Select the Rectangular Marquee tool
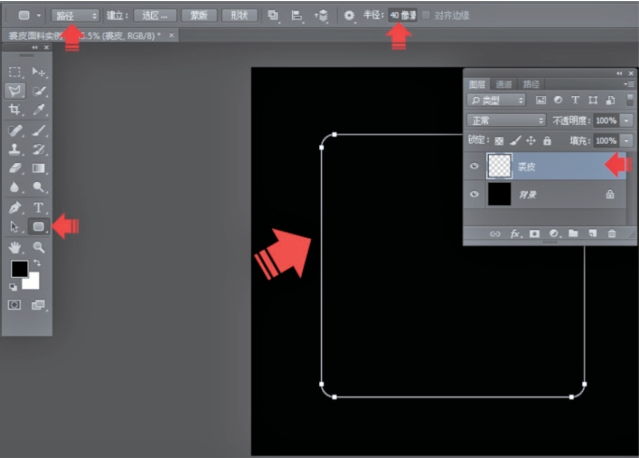Viewport: 639px width, 458px height. pos(15,72)
